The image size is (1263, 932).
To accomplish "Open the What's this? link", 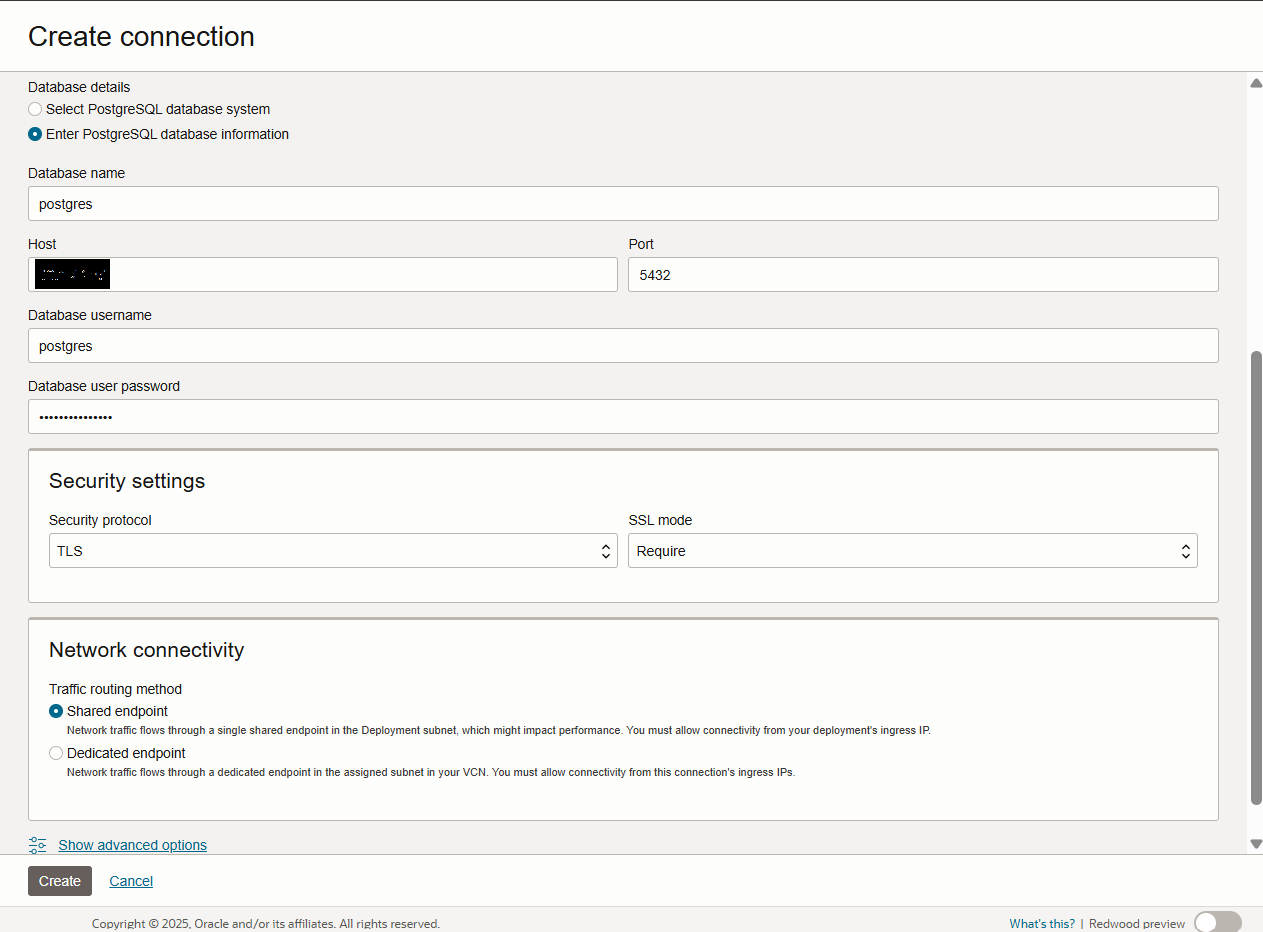I will click(1041, 923).
